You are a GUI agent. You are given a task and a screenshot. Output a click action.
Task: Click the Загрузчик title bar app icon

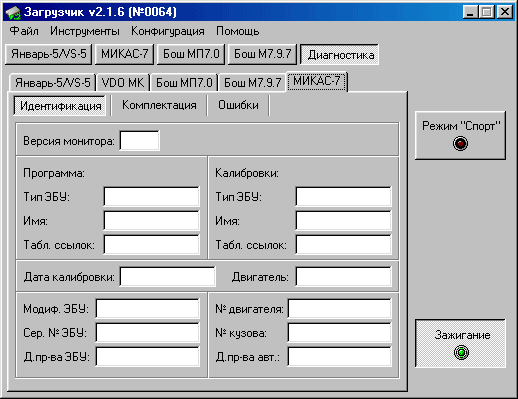tap(13, 12)
